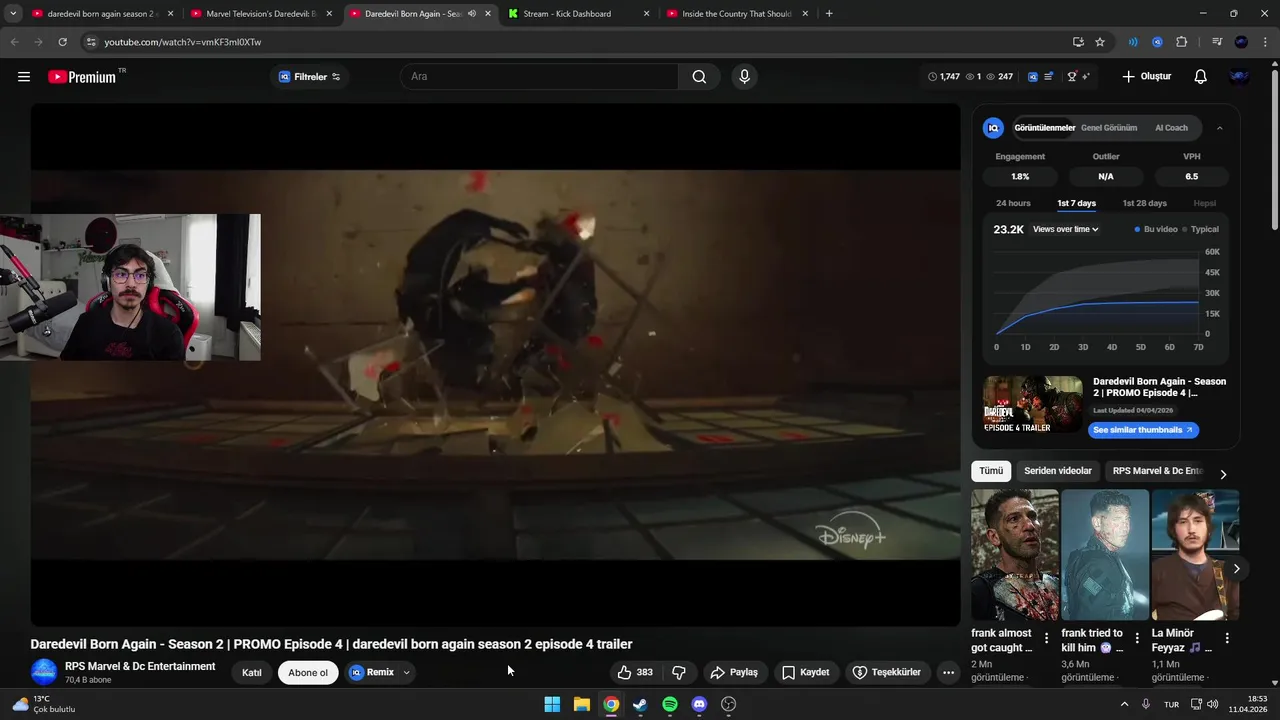Click the 'Teşekkürler' thanks button
Screen dimensions: 1280x720
(x=886, y=672)
